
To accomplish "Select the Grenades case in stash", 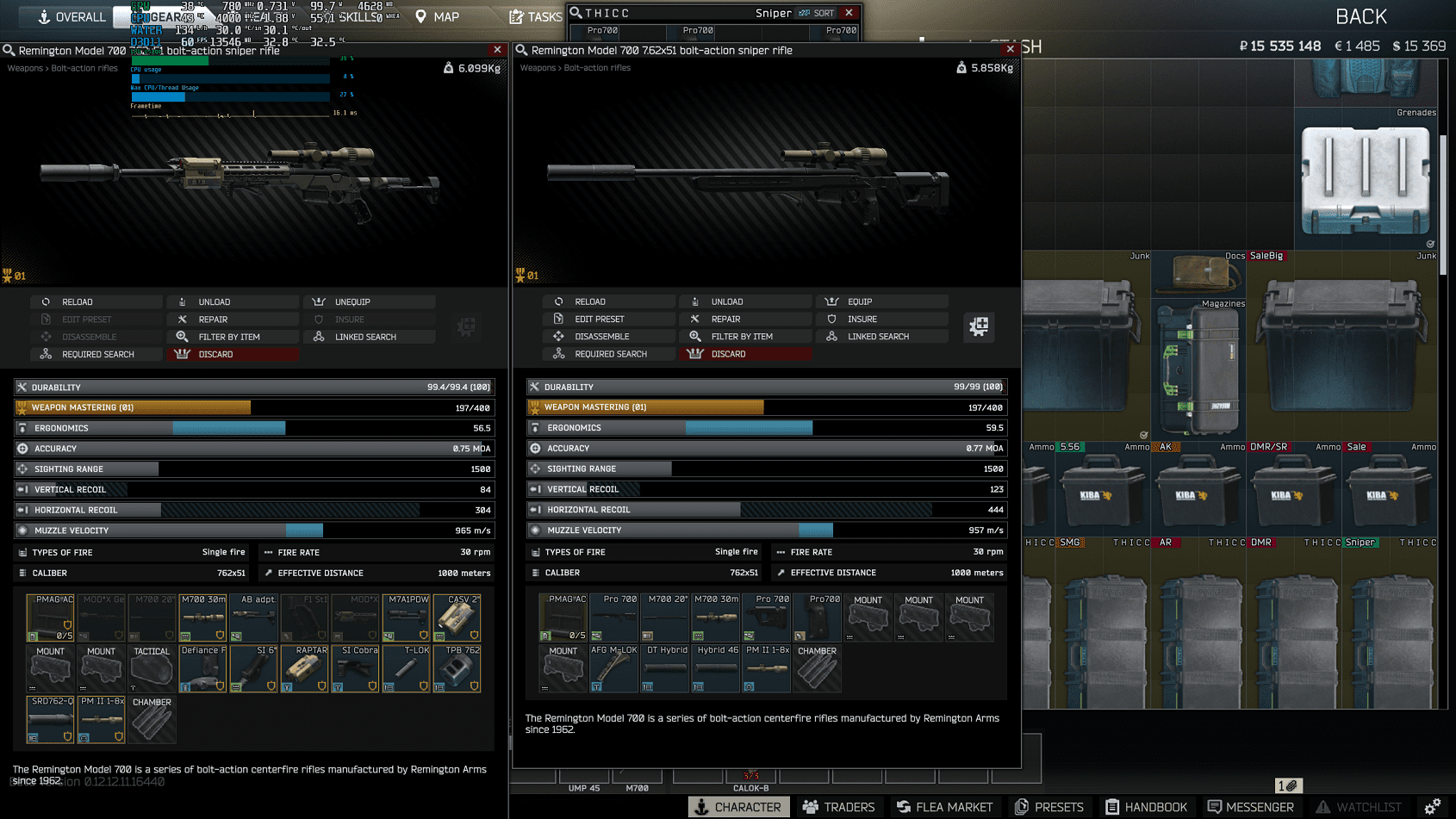I will 1366,179.
